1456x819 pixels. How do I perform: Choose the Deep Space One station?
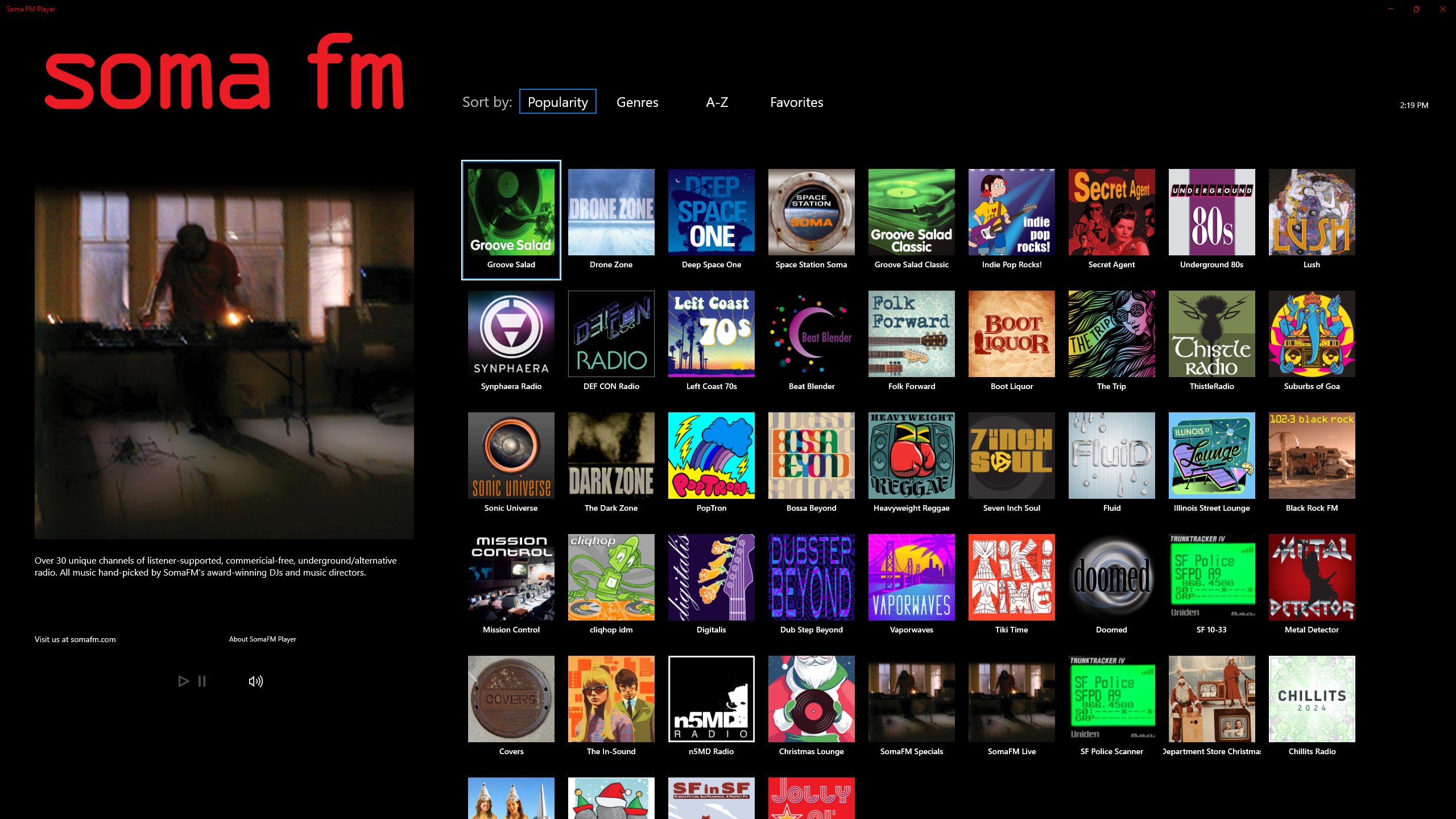click(x=711, y=212)
